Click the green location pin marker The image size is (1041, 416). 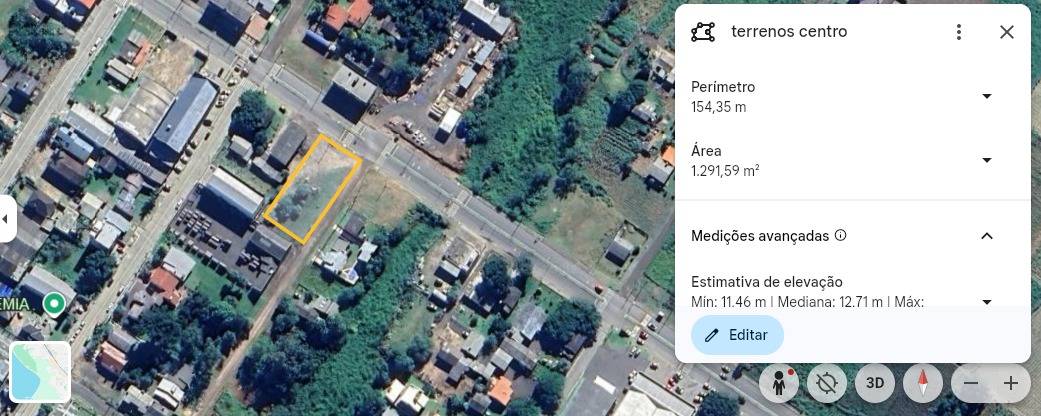click(53, 305)
